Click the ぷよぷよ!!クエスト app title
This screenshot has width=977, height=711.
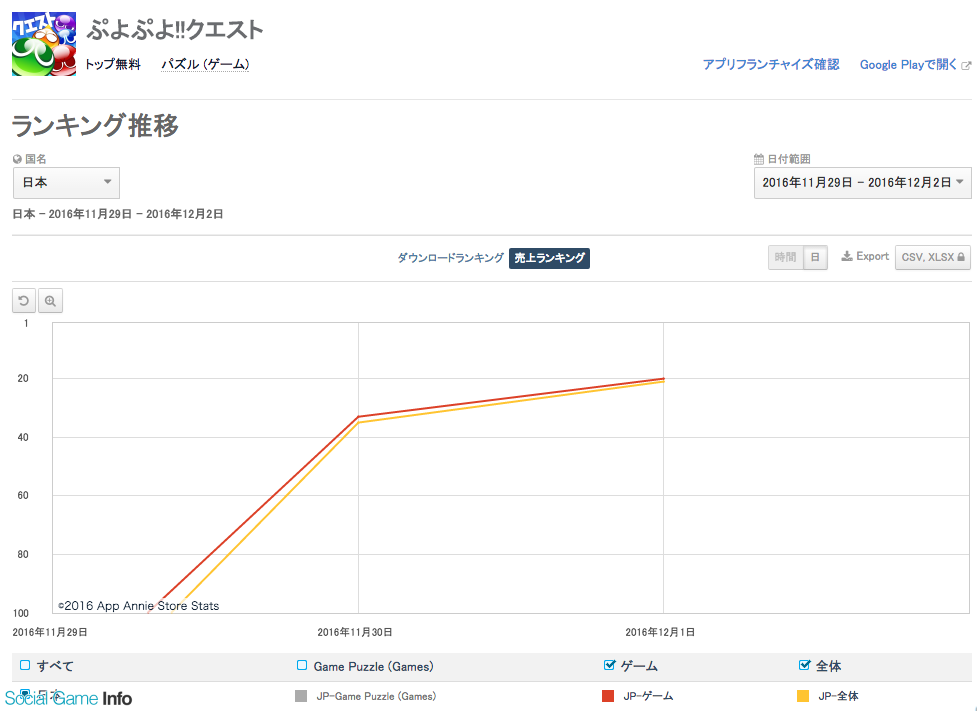click(175, 30)
